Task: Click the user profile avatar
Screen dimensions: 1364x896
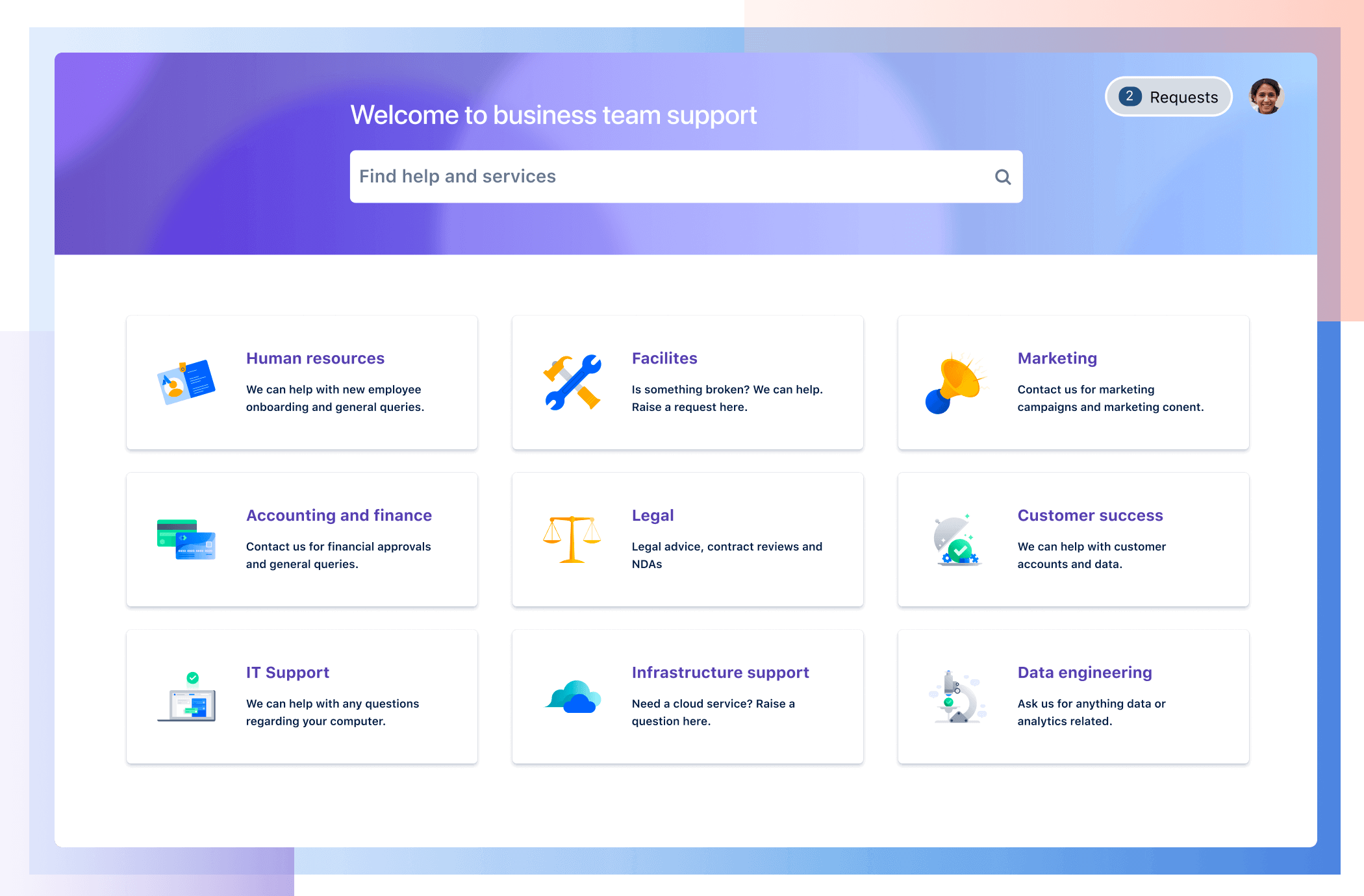Action: click(x=1264, y=97)
